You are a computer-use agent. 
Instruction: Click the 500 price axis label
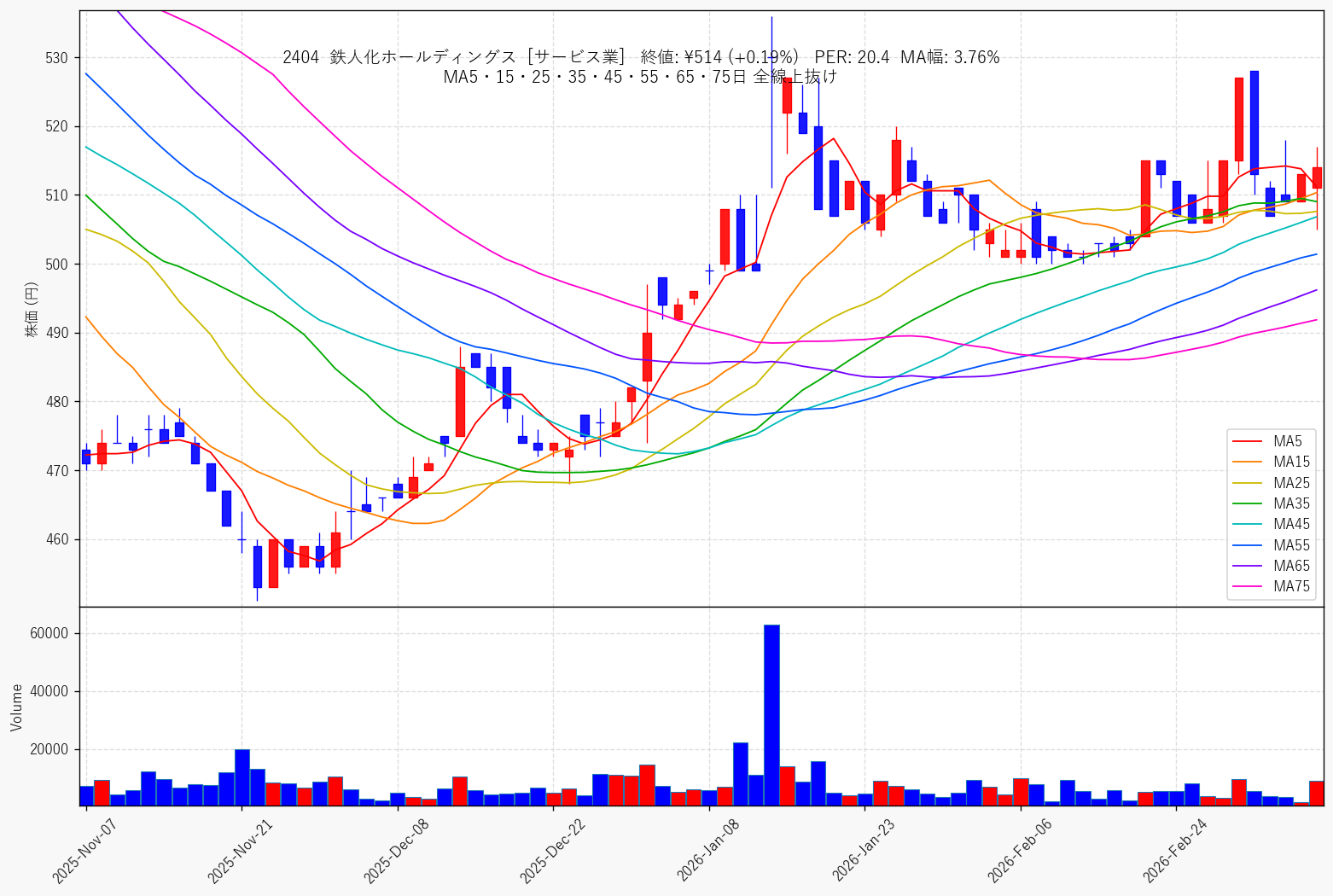point(57,265)
